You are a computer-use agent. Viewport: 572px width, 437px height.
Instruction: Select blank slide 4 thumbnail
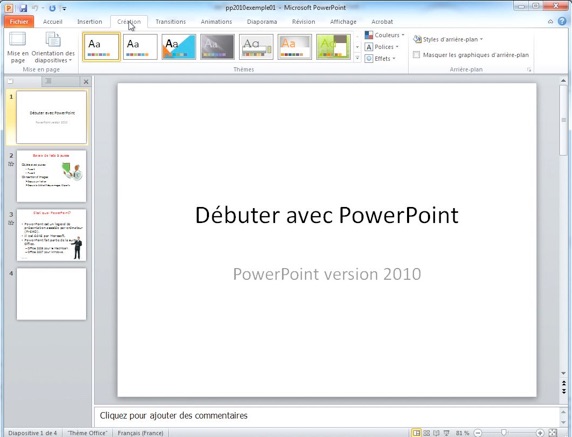coord(51,294)
